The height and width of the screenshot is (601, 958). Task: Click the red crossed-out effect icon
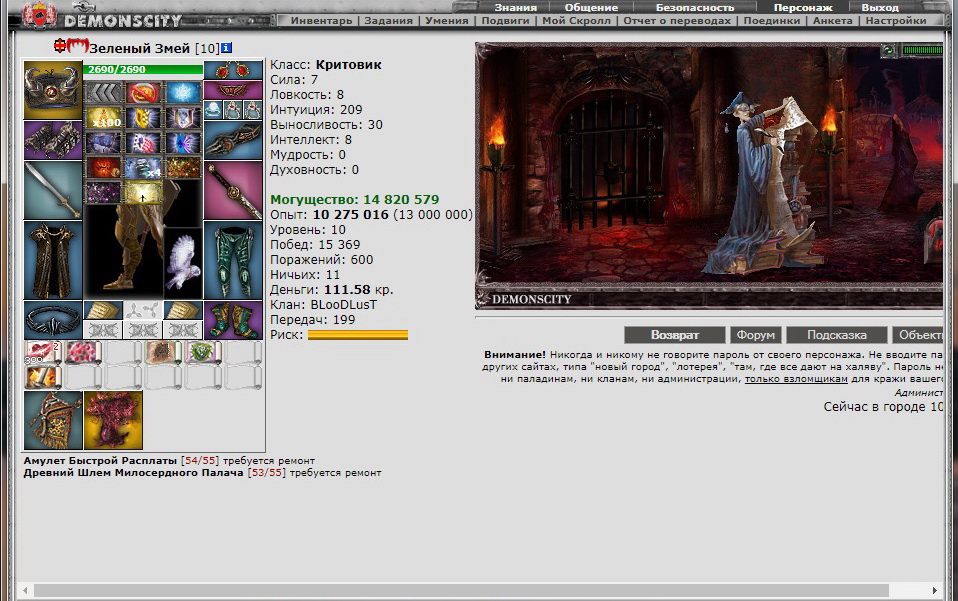coord(143,92)
